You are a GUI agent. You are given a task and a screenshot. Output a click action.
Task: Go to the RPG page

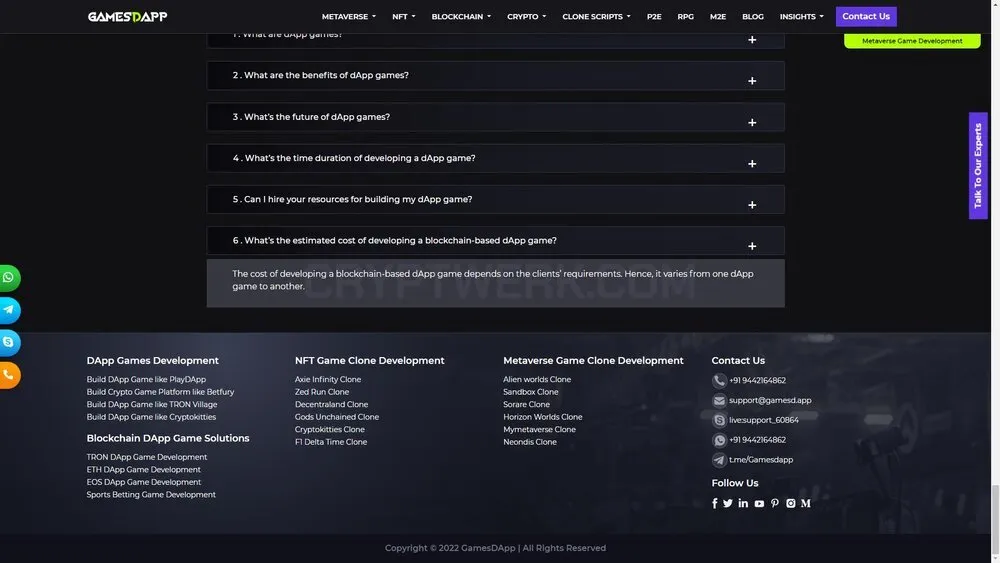click(x=686, y=17)
